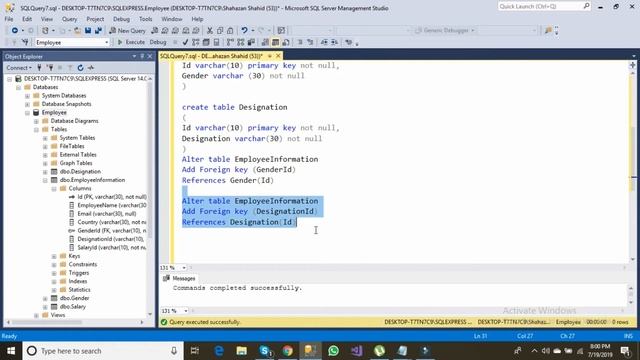Click the Cut scissors icon
Screen dimensions: 640x360
click(210, 31)
